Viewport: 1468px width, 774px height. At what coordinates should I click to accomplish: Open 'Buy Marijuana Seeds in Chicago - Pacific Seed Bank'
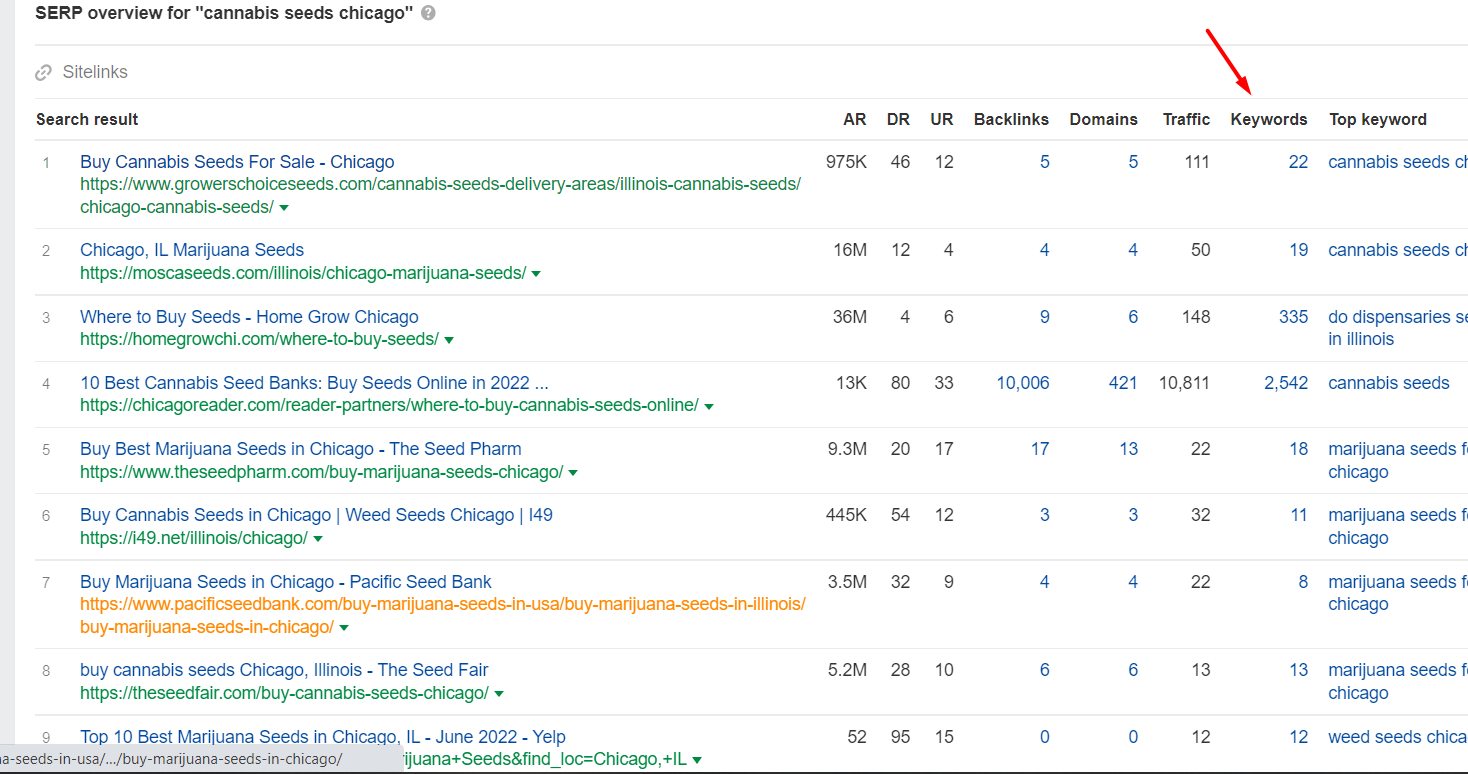(286, 582)
